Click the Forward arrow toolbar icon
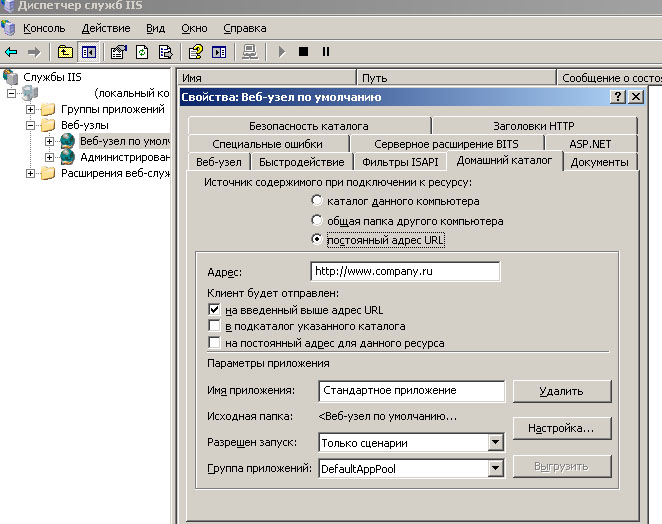 pos(34,52)
